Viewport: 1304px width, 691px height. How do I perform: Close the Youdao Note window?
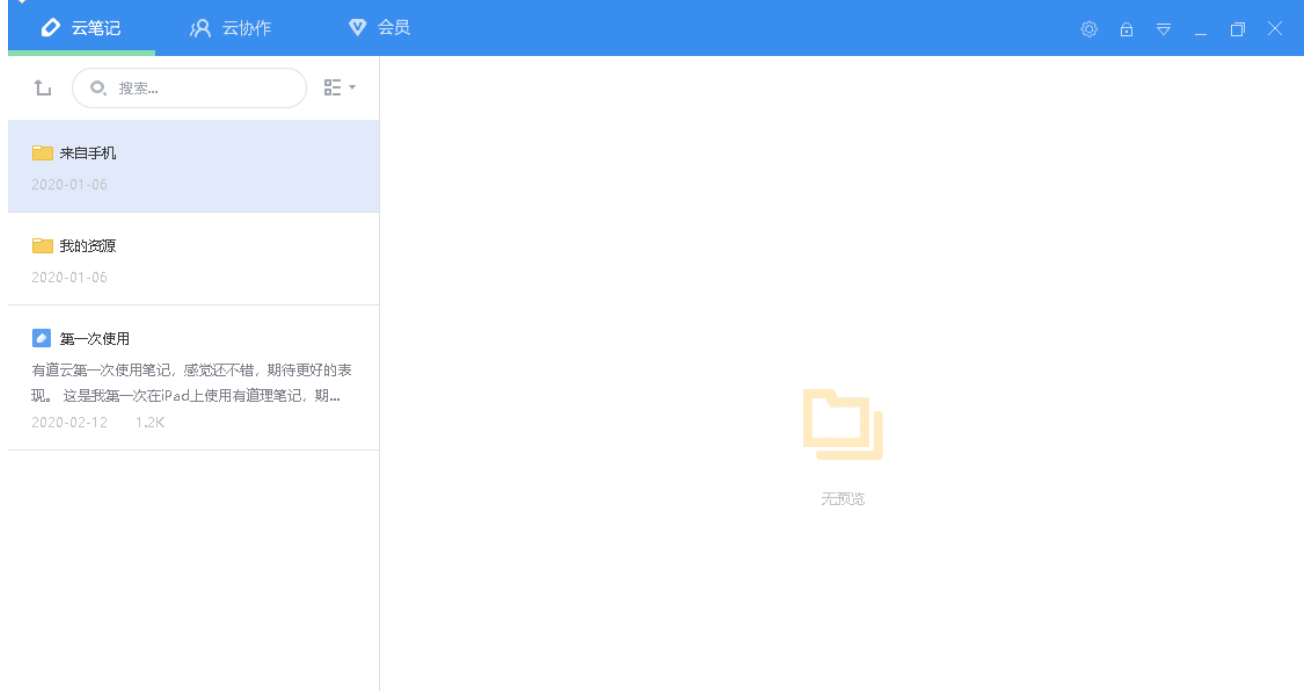pyautogui.click(x=1275, y=29)
